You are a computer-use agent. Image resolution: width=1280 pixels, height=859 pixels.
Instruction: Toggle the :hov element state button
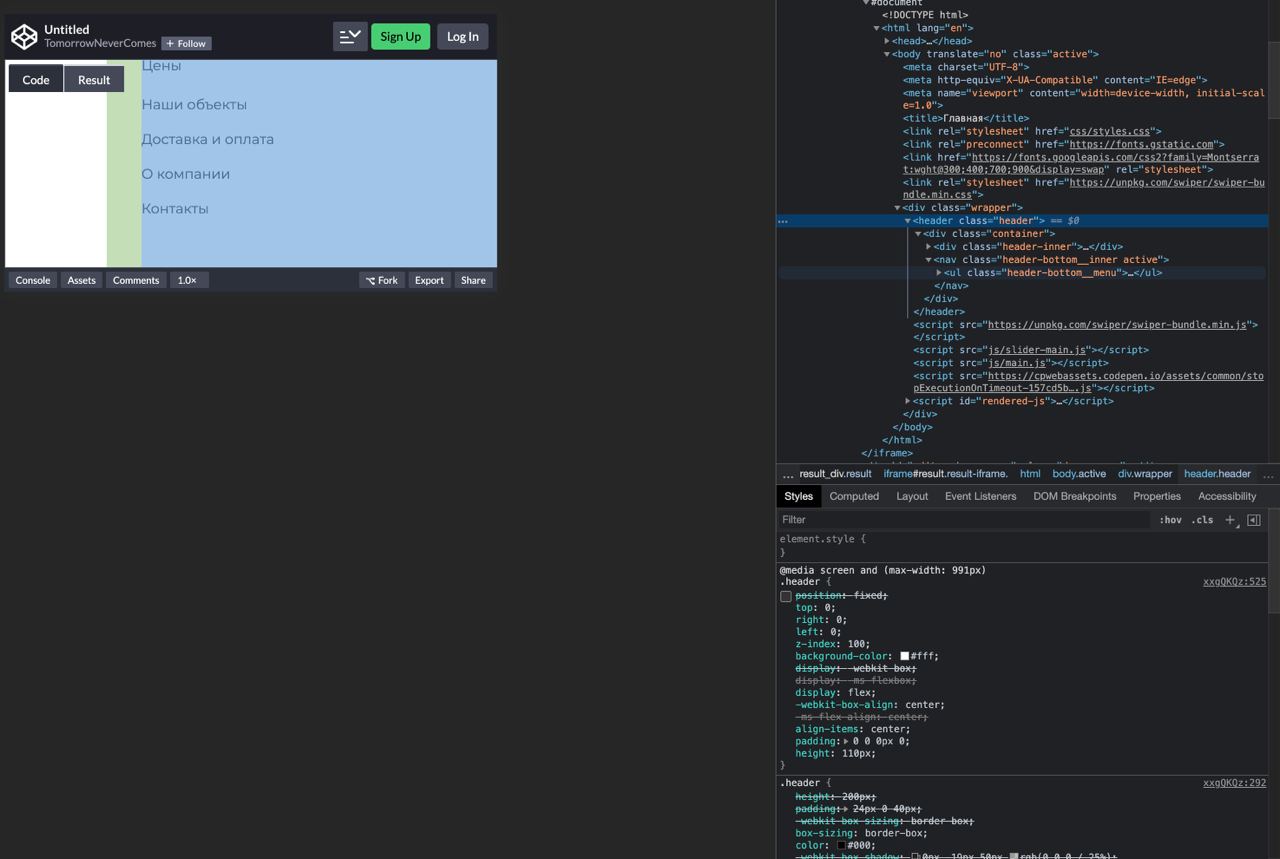click(x=1170, y=520)
